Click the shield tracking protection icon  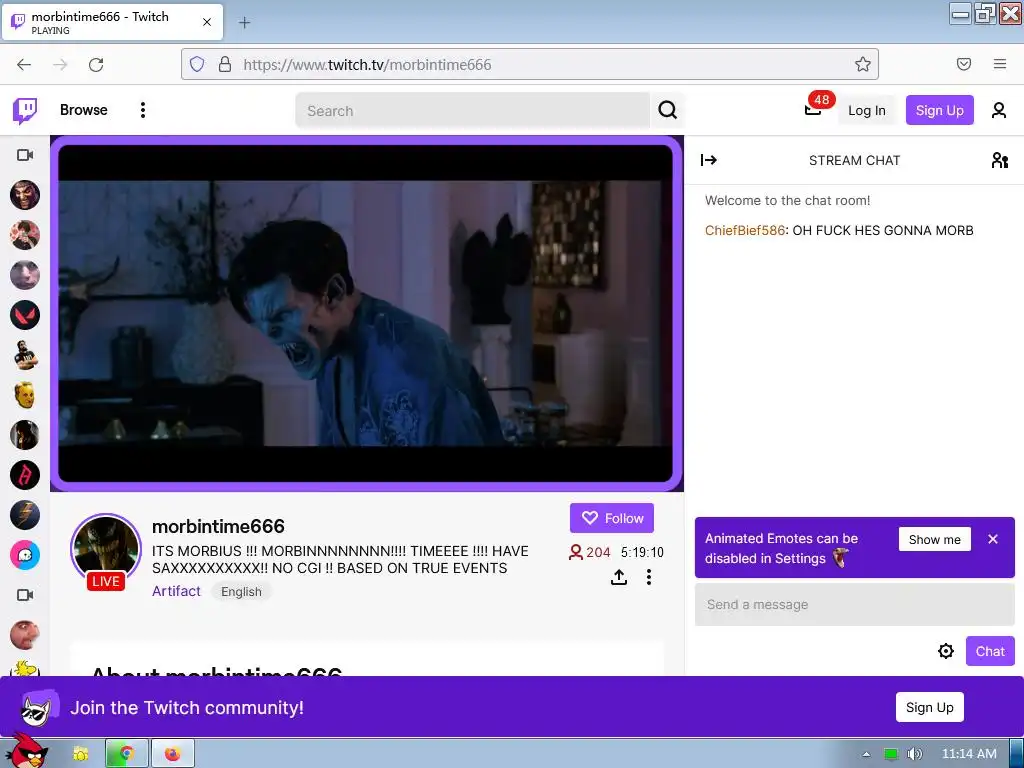click(x=197, y=64)
